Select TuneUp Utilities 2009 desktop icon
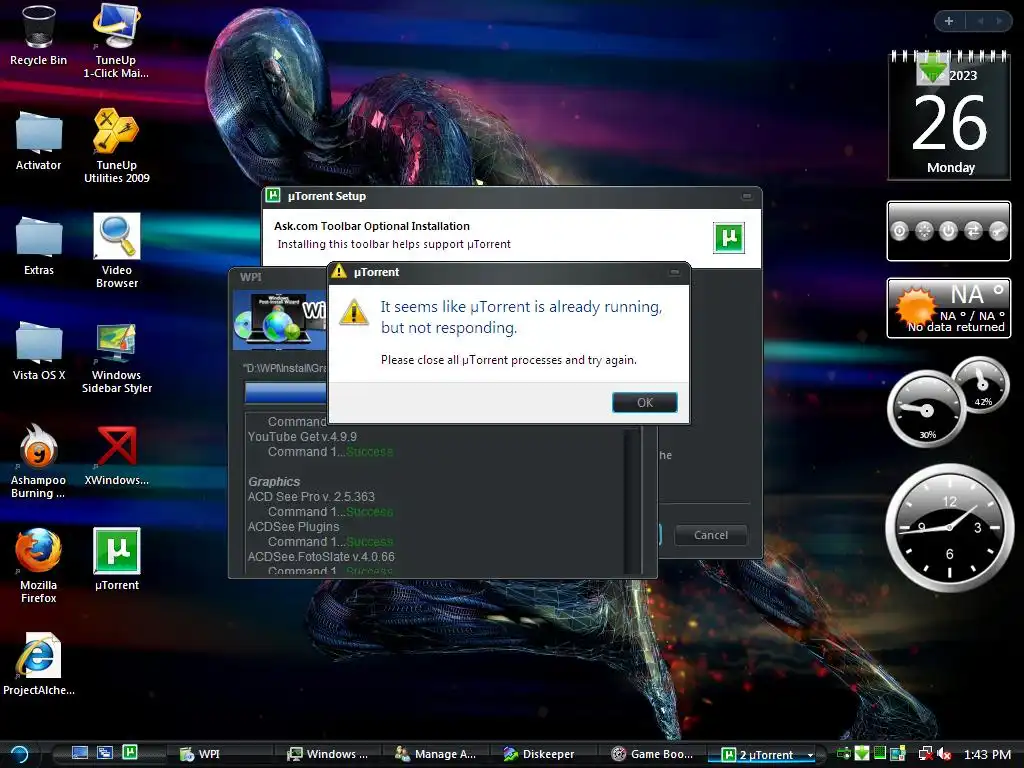 pyautogui.click(x=116, y=146)
